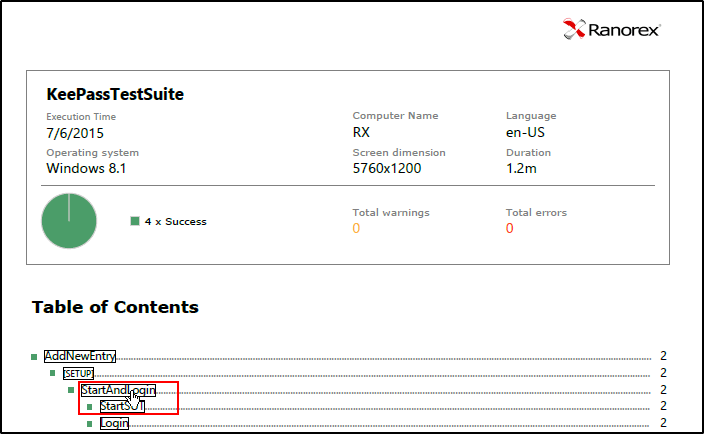The width and height of the screenshot is (704, 434).
Task: Click the Language label
Action: 531,116
